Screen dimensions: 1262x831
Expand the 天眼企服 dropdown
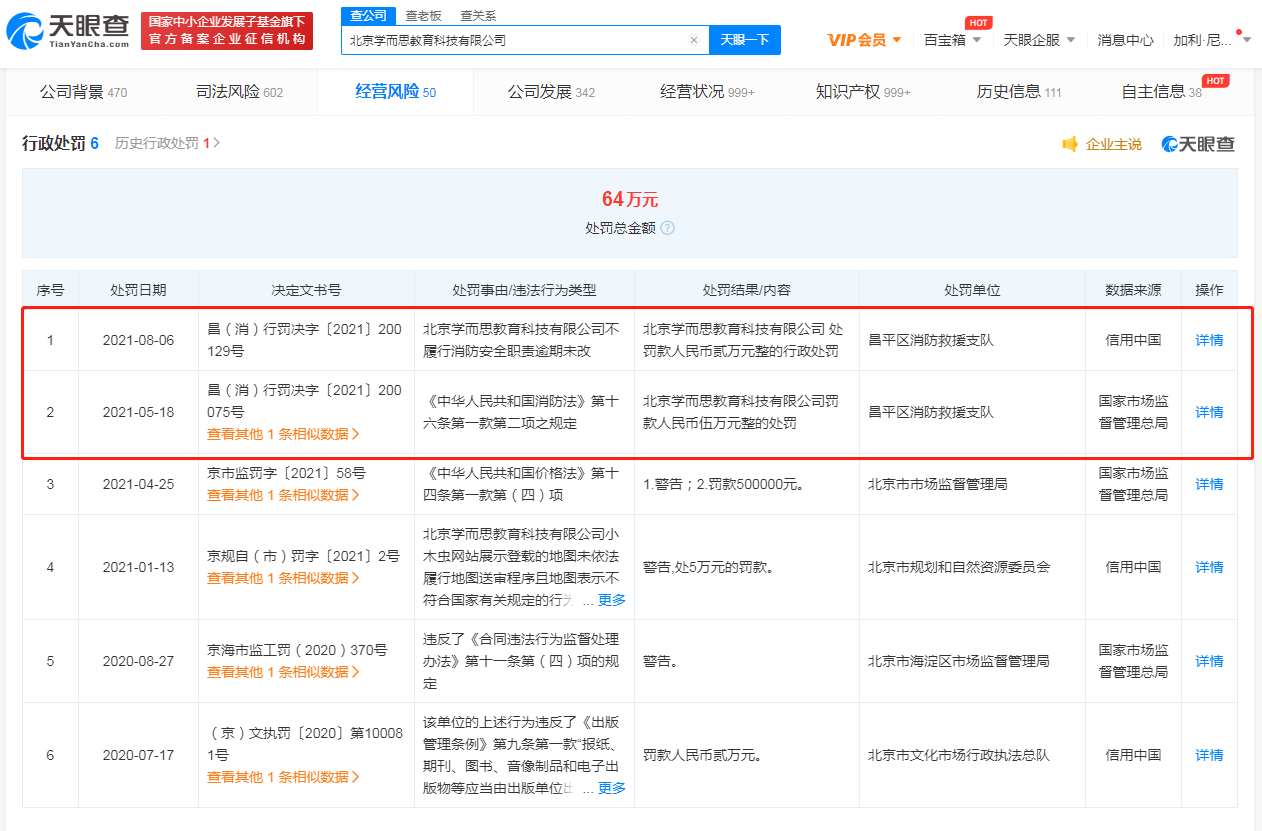click(1070, 40)
